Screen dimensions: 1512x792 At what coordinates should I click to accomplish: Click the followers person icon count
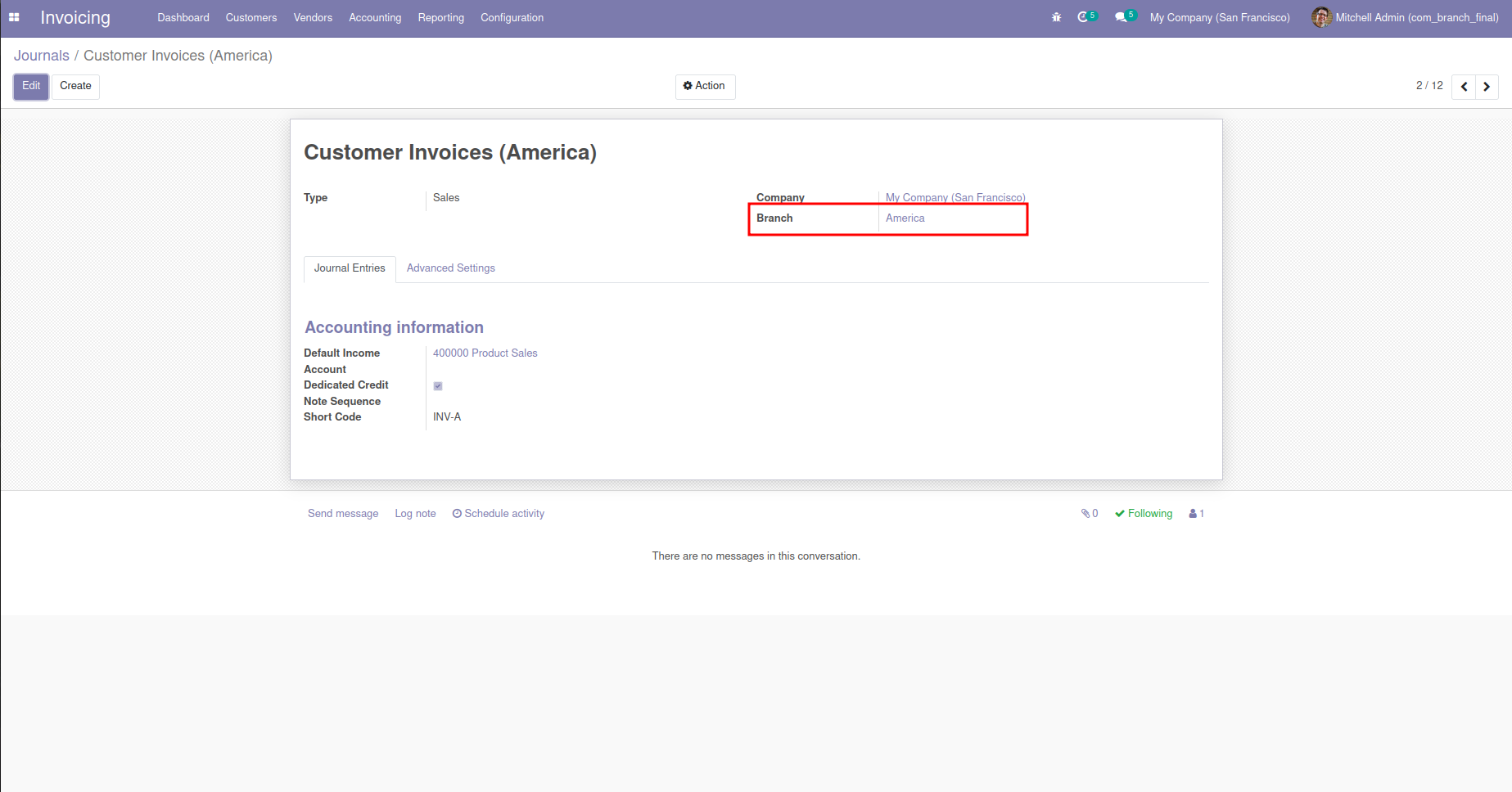coord(1197,514)
